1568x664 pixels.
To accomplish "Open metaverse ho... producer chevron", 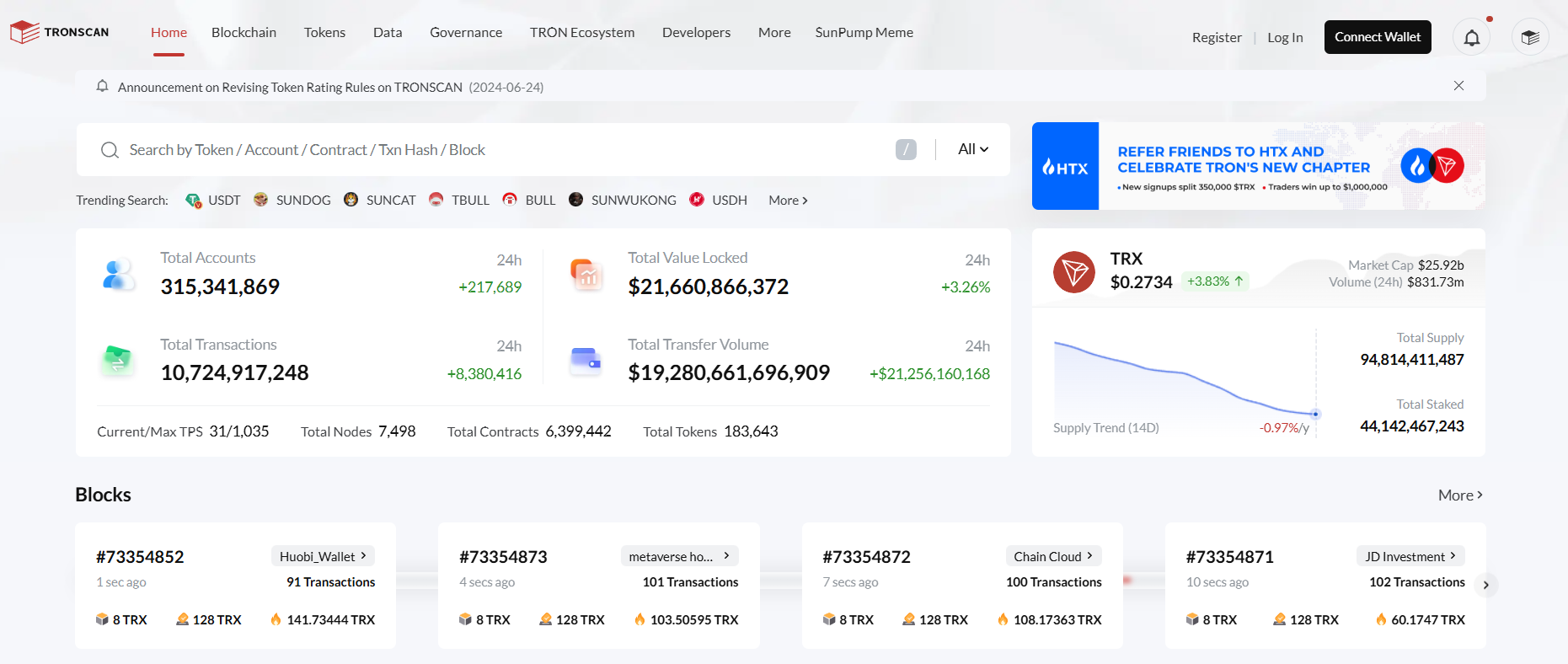I will (726, 556).
